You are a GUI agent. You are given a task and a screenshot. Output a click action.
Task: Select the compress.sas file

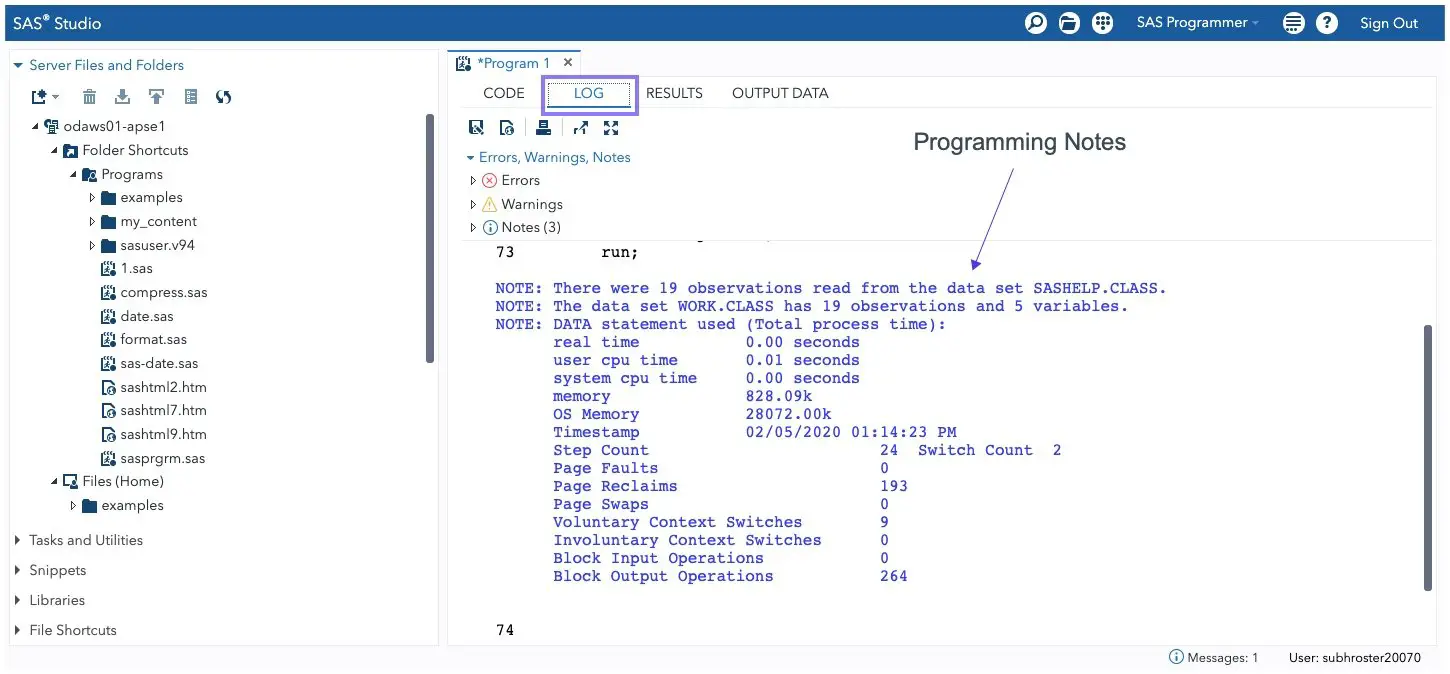(x=154, y=293)
